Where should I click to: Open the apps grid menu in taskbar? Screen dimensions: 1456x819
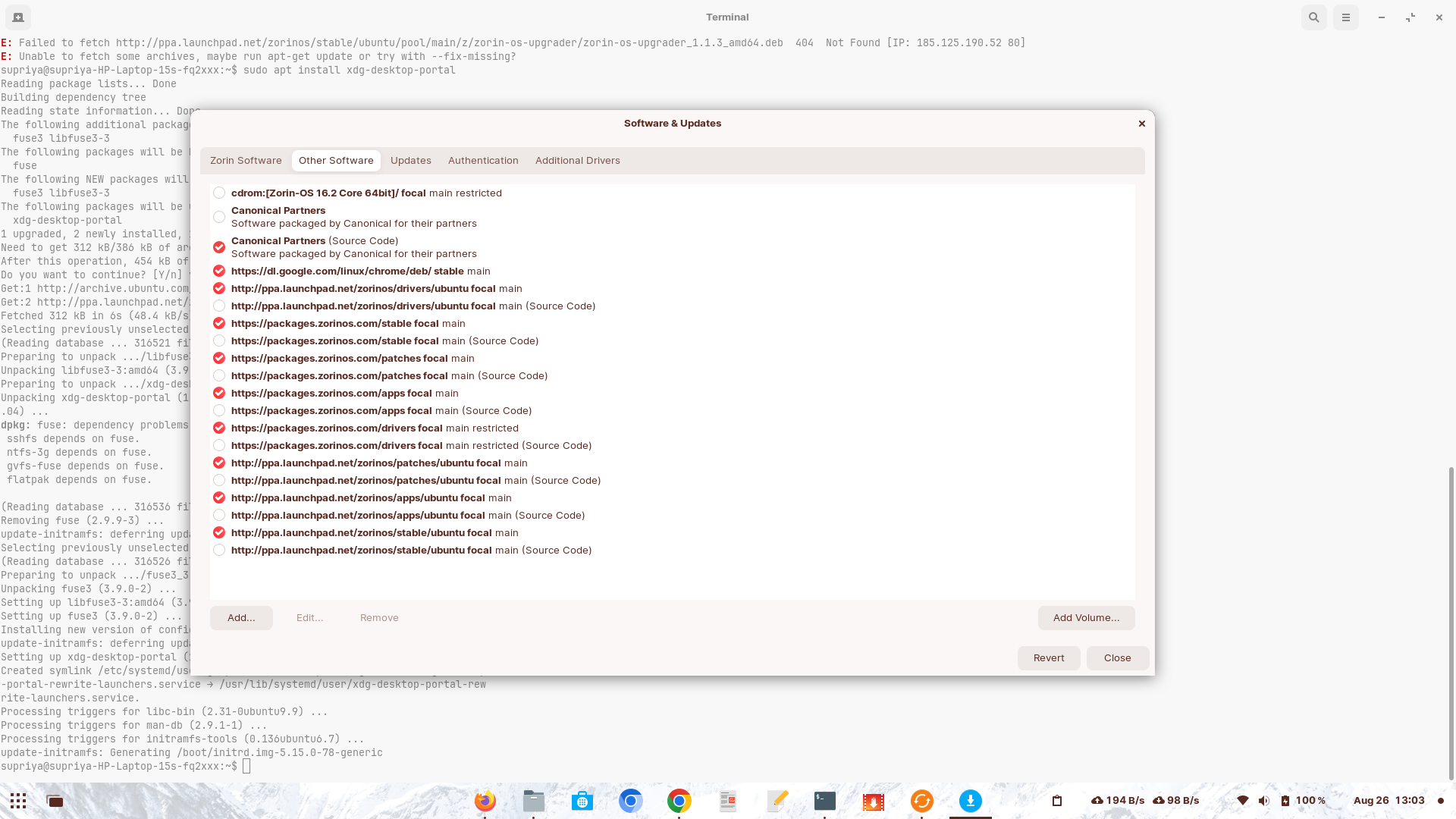[18, 801]
